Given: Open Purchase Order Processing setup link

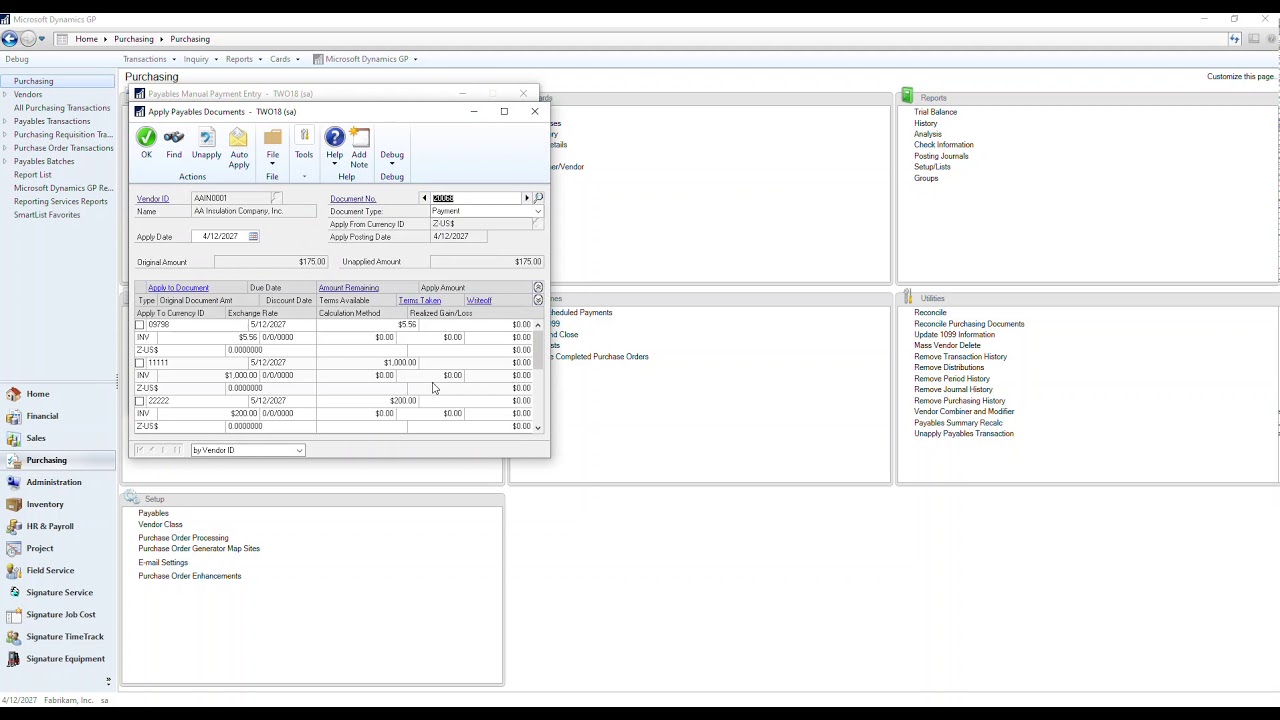Looking at the screenshot, I should [x=183, y=537].
